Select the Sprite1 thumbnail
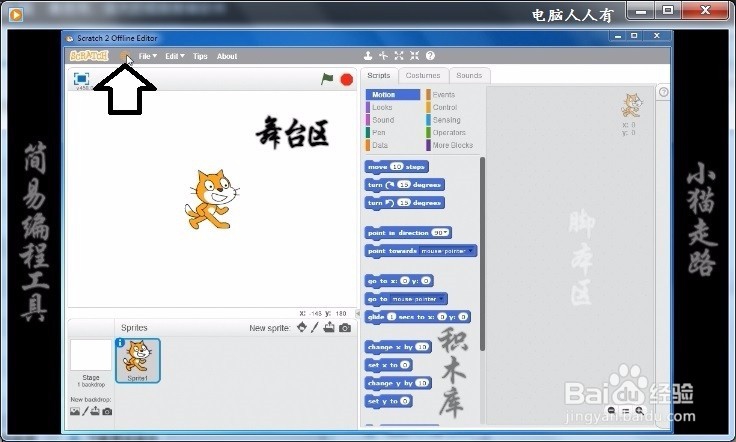The width and height of the screenshot is (736, 442). point(138,360)
